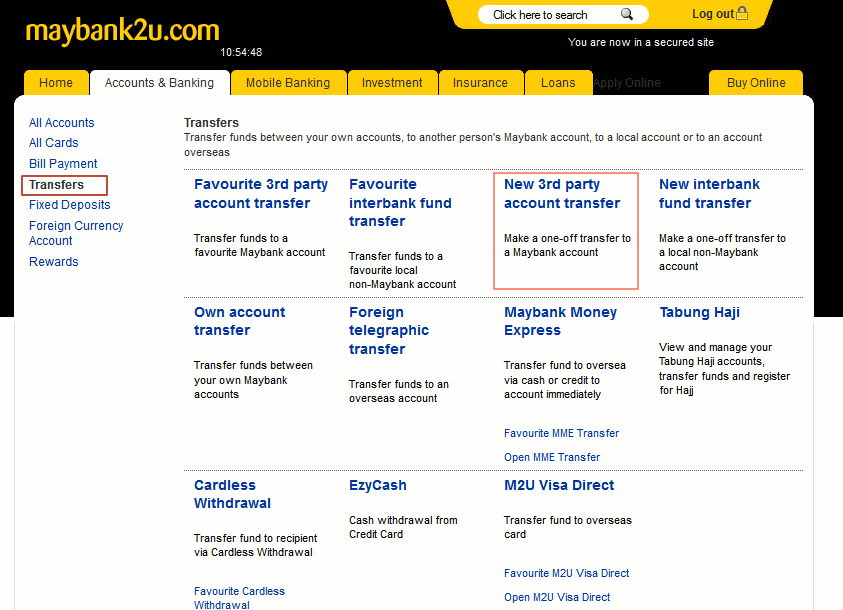Choose New 3rd party account transfer
Image resolution: width=843 pixels, height=610 pixels.
[x=562, y=193]
